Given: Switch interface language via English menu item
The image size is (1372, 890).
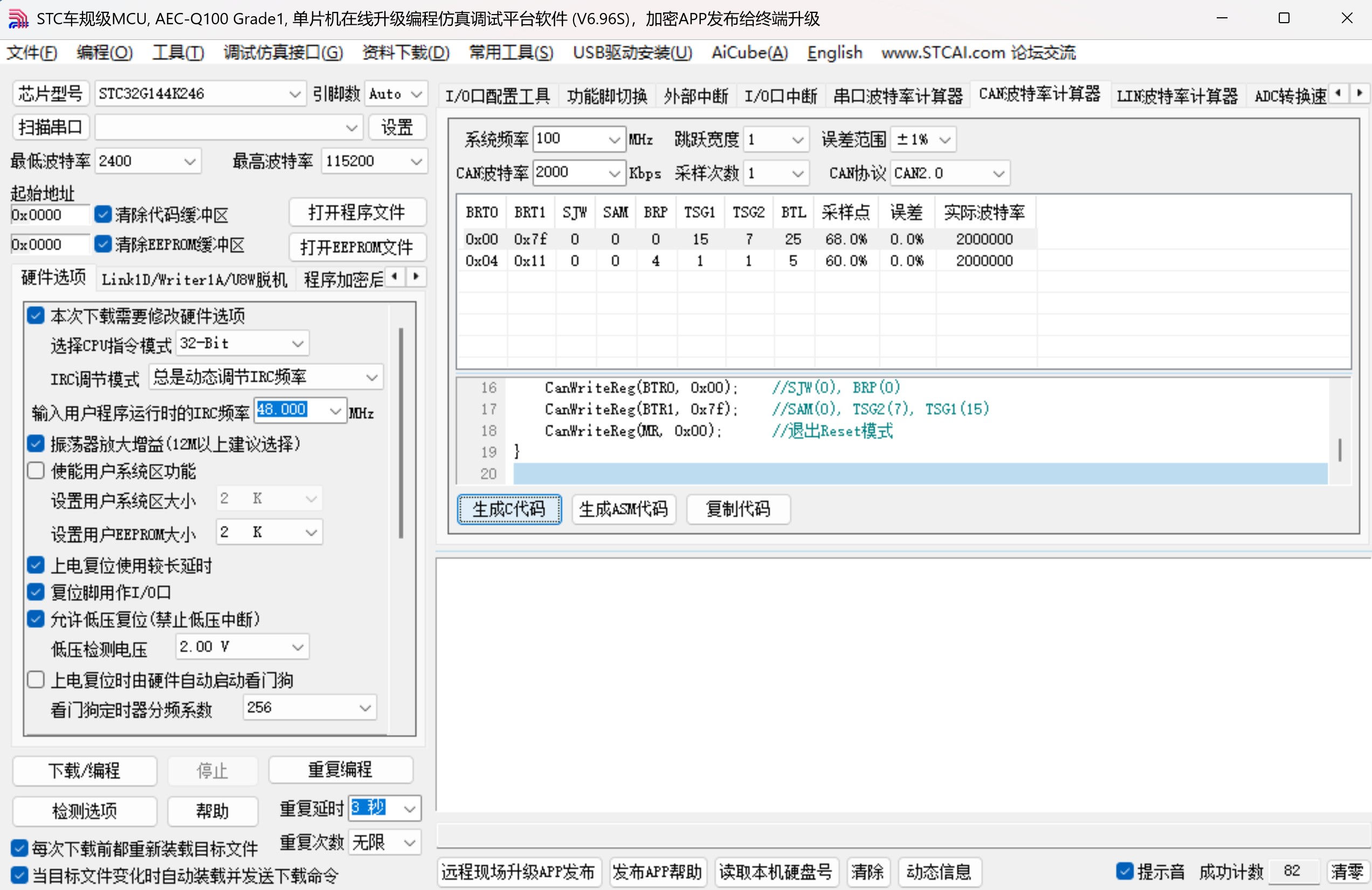Looking at the screenshot, I should click(833, 52).
